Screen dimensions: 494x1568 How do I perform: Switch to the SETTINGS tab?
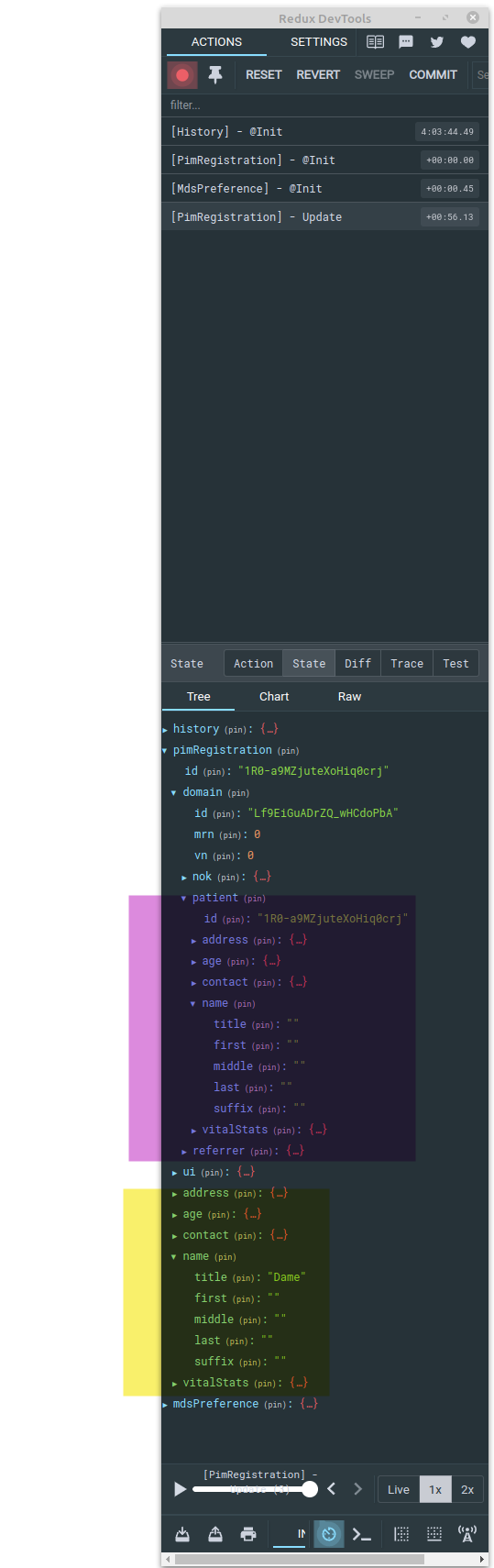[319, 42]
